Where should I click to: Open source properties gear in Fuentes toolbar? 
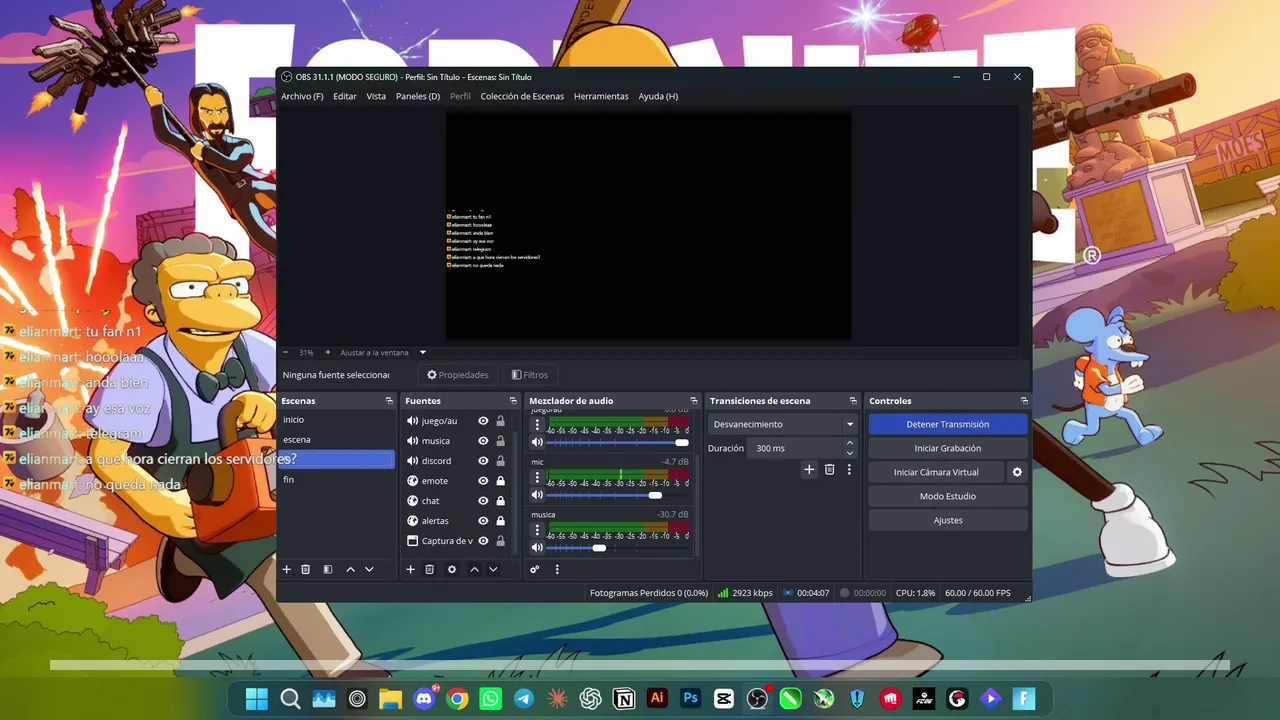coord(452,569)
